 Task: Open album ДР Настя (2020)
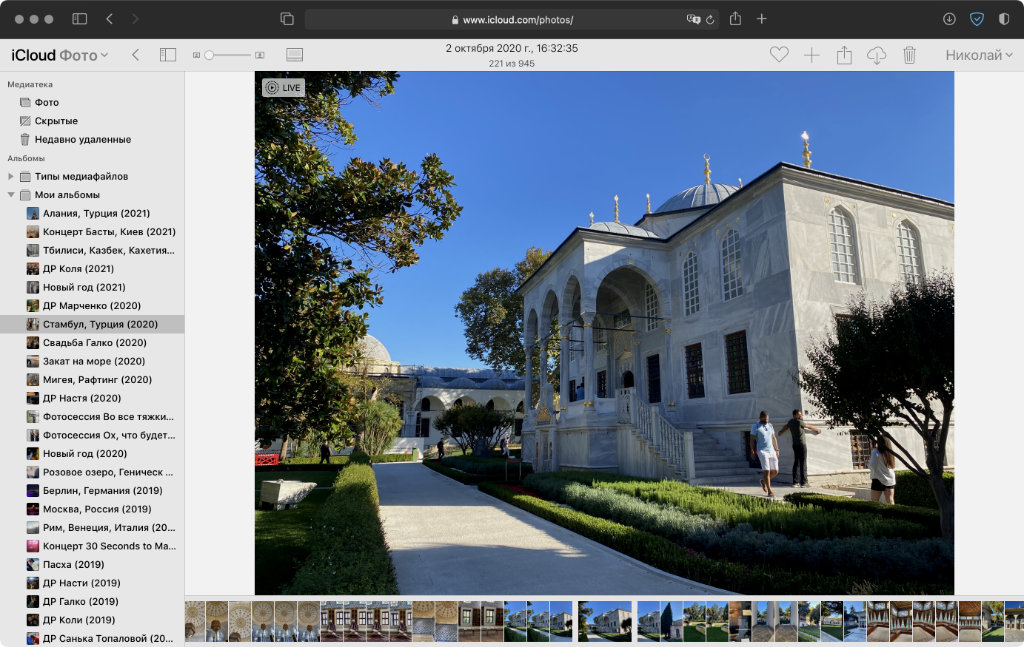92,398
